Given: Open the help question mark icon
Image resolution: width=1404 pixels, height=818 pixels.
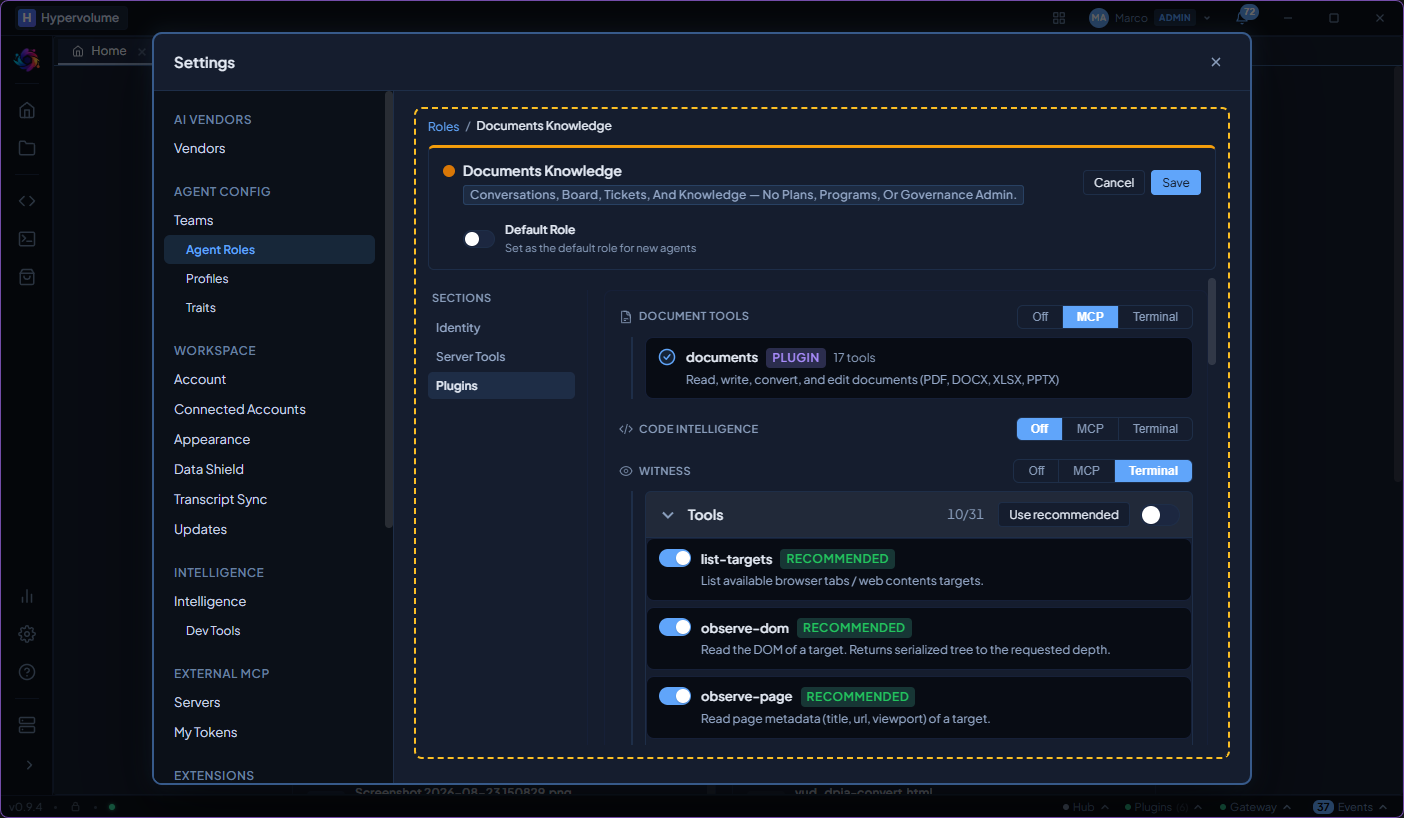Looking at the screenshot, I should coord(27,672).
